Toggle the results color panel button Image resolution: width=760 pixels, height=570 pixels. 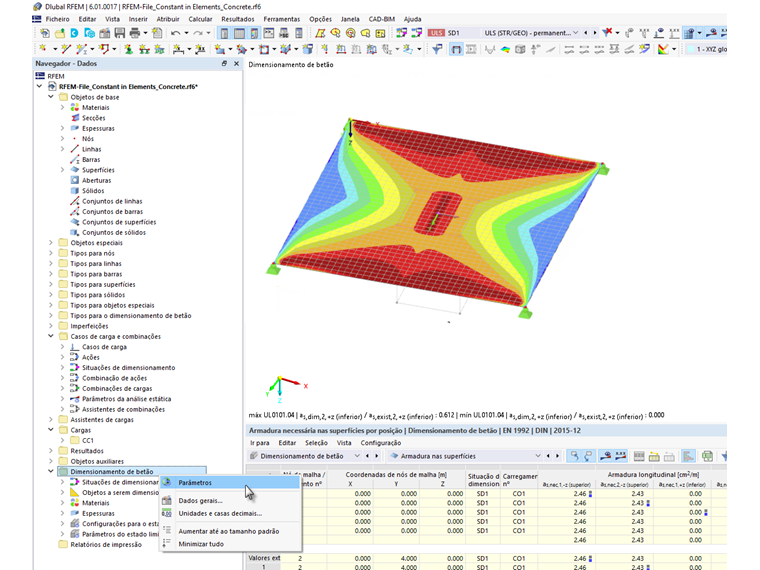(x=254, y=33)
